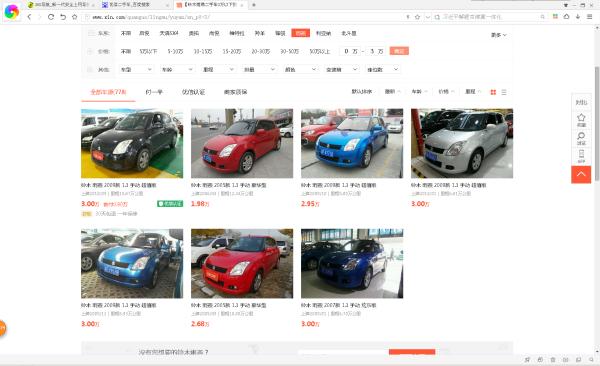
Task: Click the orange floating badge at left edge
Action: (2, 328)
